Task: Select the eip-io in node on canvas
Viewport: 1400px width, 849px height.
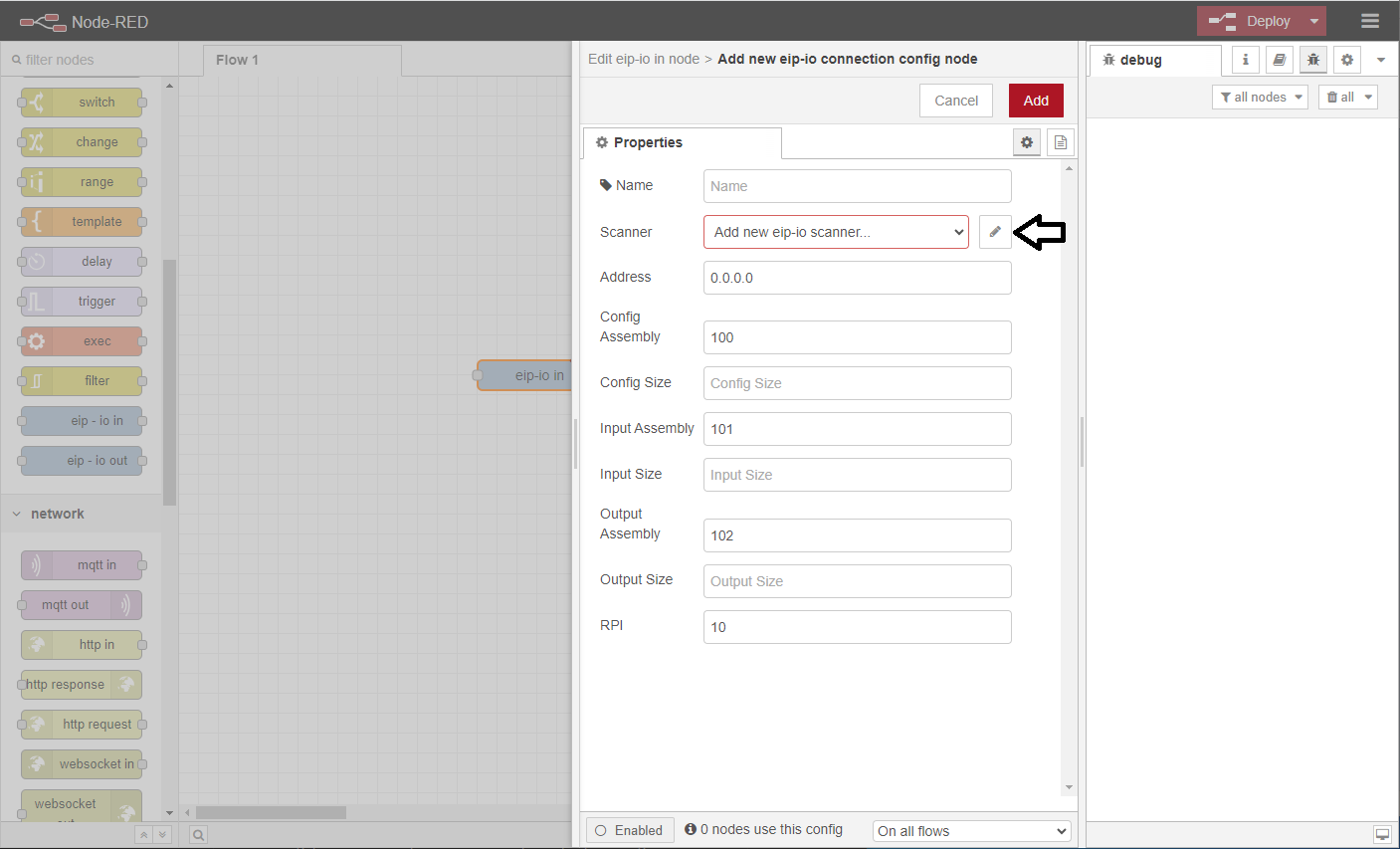Action: point(525,375)
